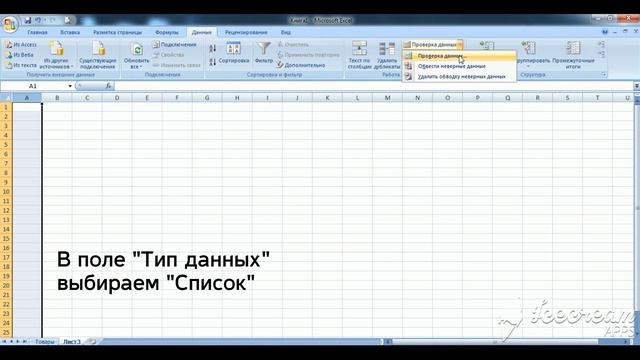640x360 pixels.
Task: Click the Разгруппировать icon
Action: click(529, 48)
